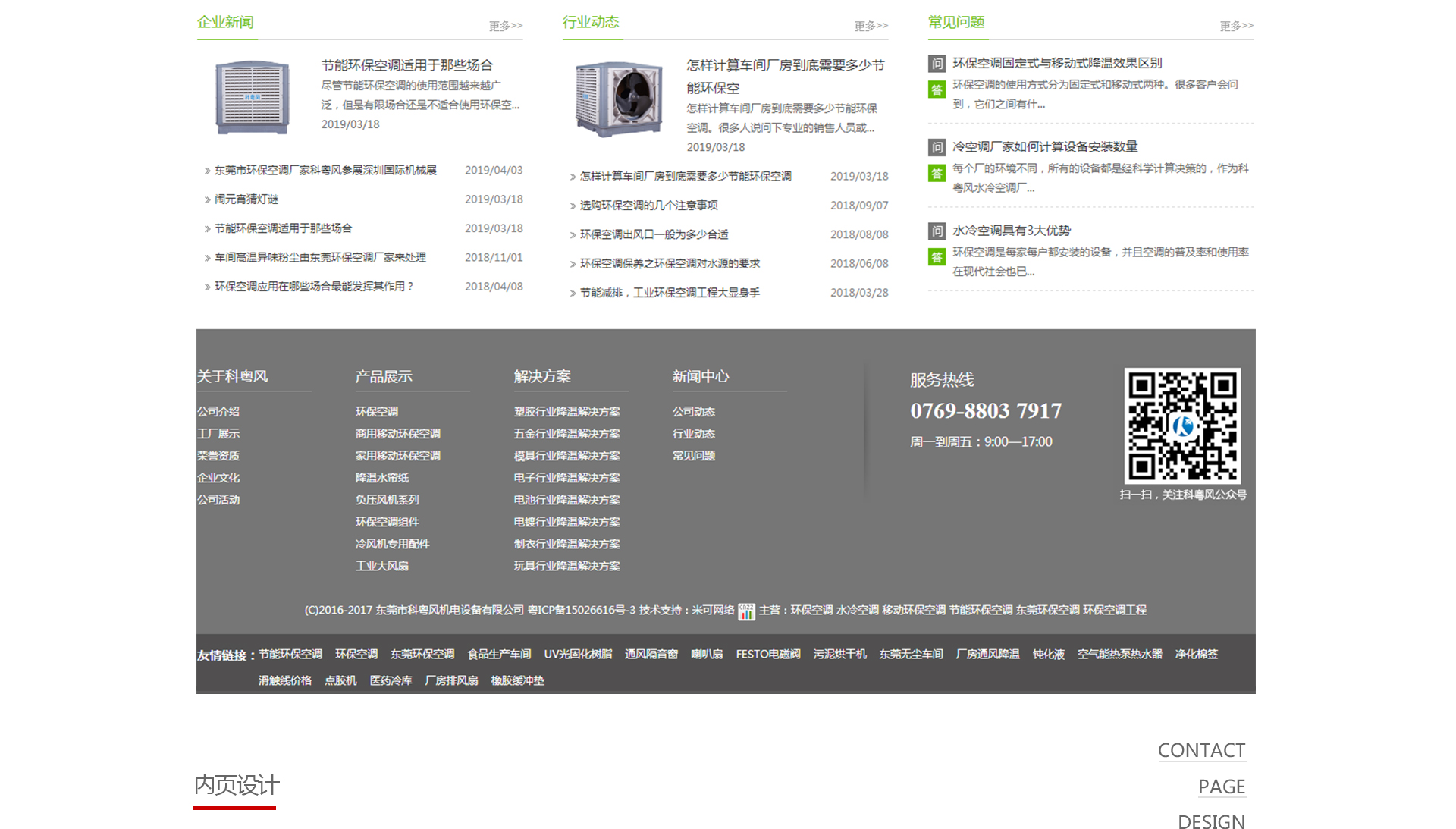Viewport: 1456px width, 829px height.
Task: Select the 企业新闻 section heading
Action: [225, 22]
